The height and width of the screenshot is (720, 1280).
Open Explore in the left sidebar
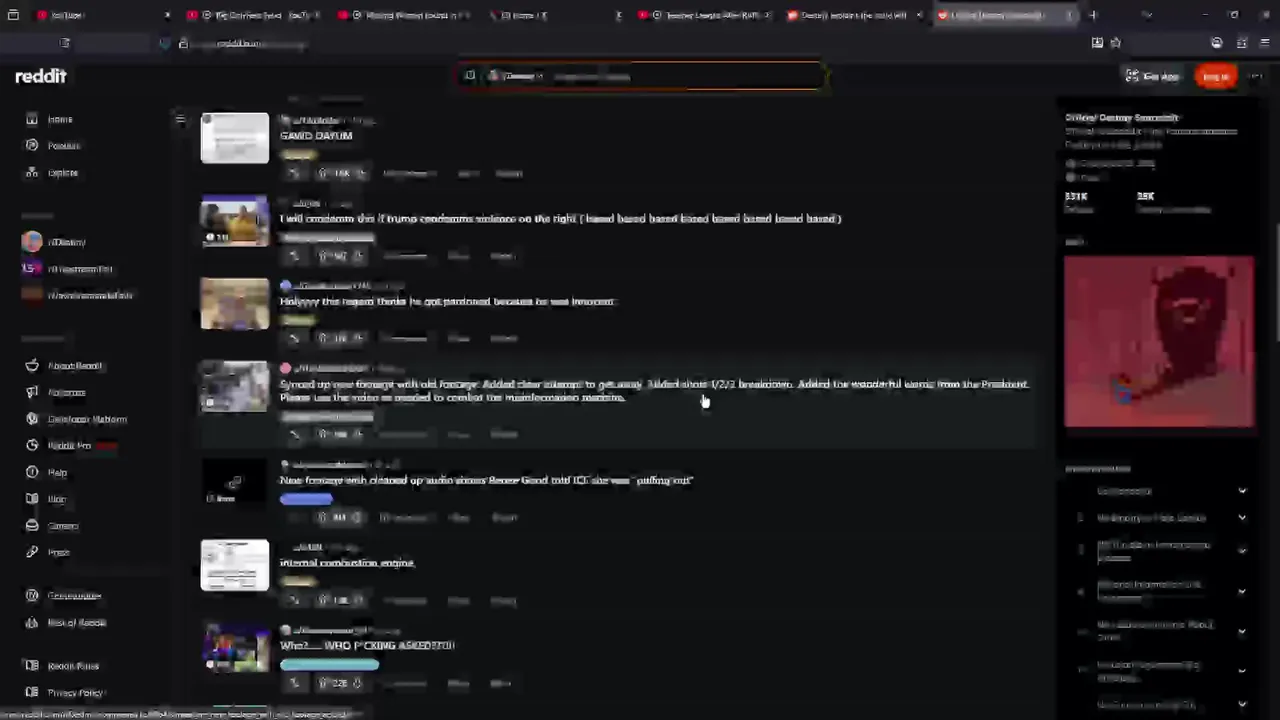click(x=62, y=173)
